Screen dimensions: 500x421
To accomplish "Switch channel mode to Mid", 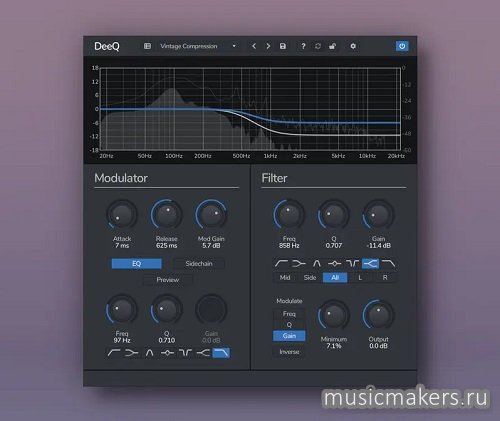I will (x=285, y=277).
